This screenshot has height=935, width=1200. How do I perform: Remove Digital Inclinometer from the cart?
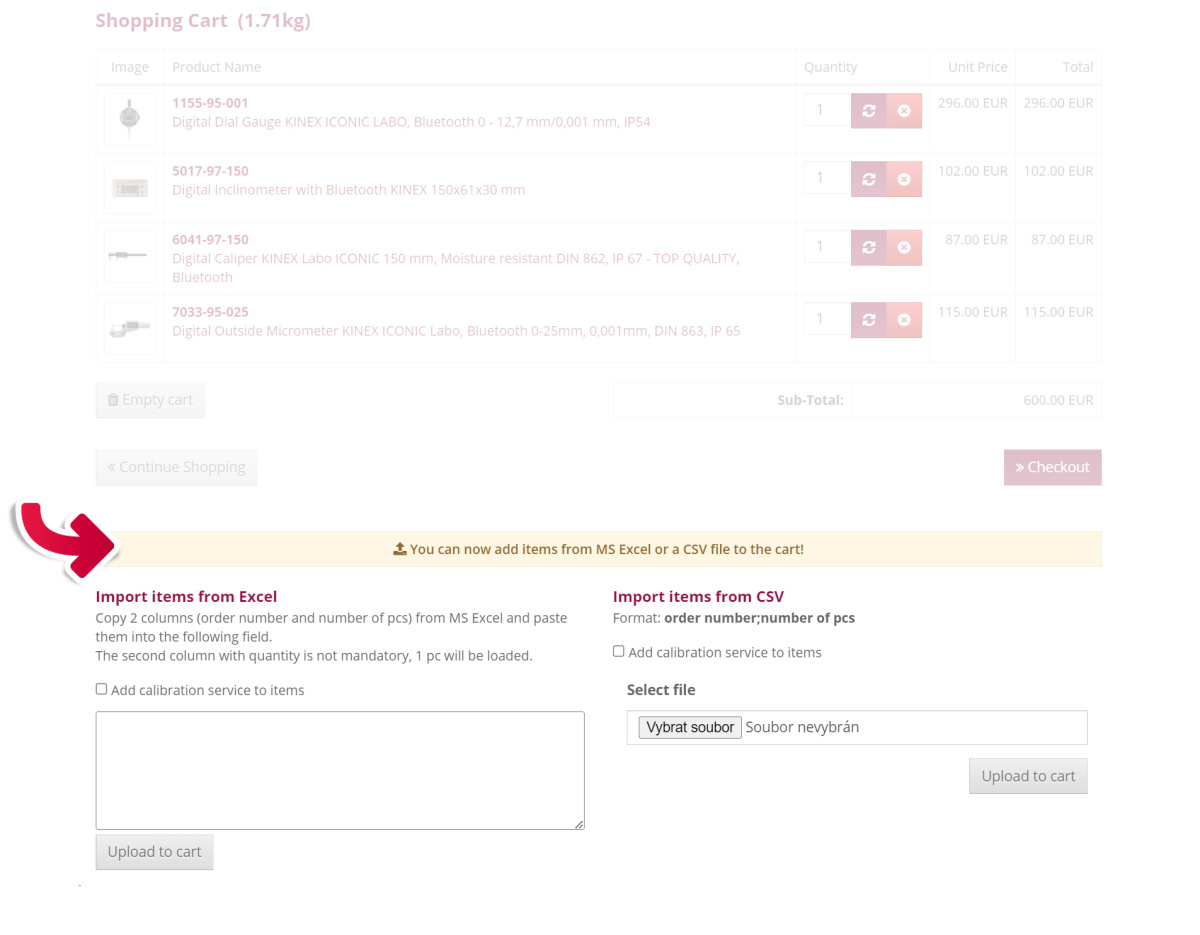click(x=904, y=179)
